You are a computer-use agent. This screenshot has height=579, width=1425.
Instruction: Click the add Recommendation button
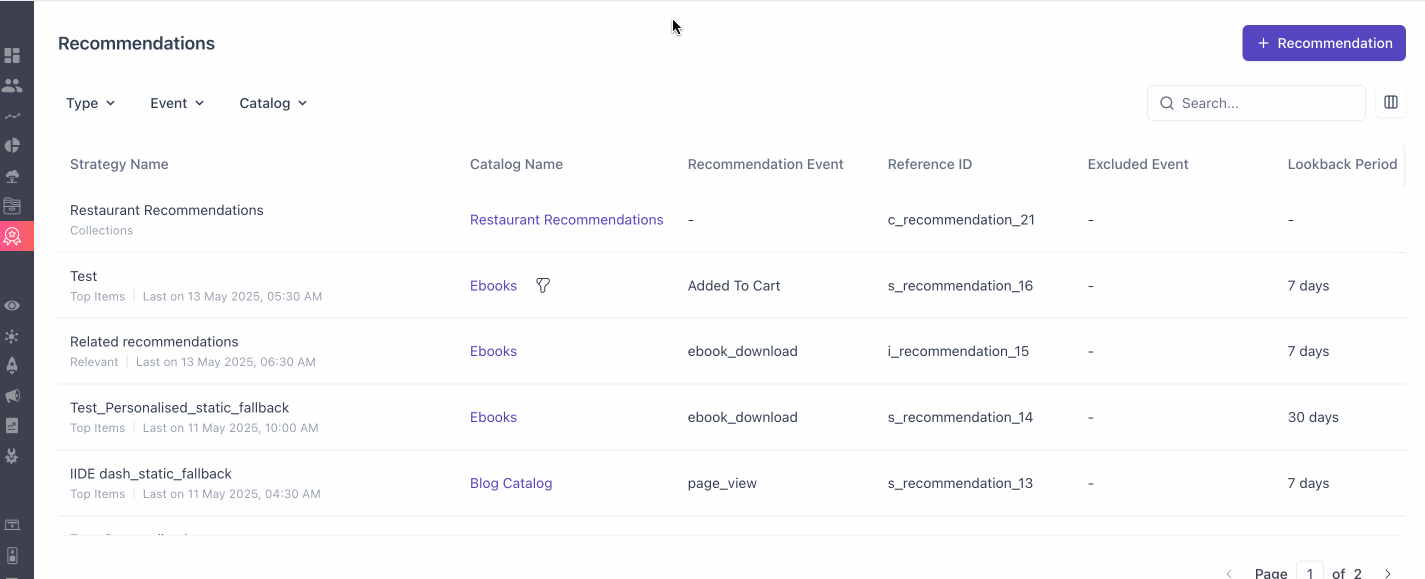click(x=1323, y=43)
